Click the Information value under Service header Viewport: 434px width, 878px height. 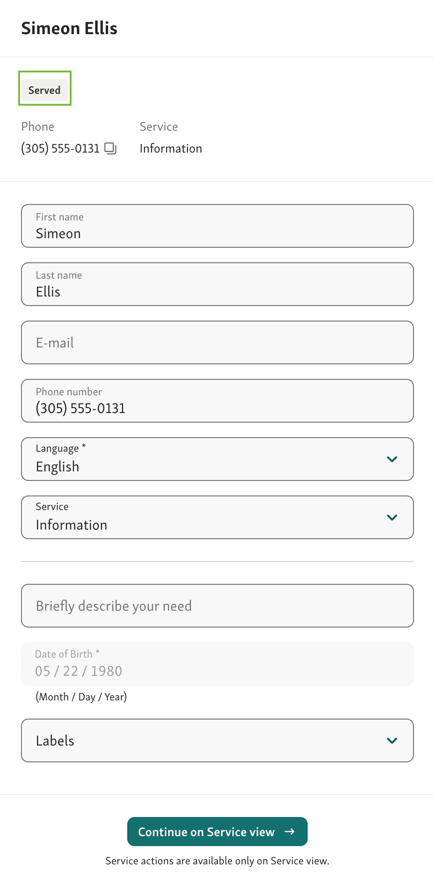coord(171,149)
